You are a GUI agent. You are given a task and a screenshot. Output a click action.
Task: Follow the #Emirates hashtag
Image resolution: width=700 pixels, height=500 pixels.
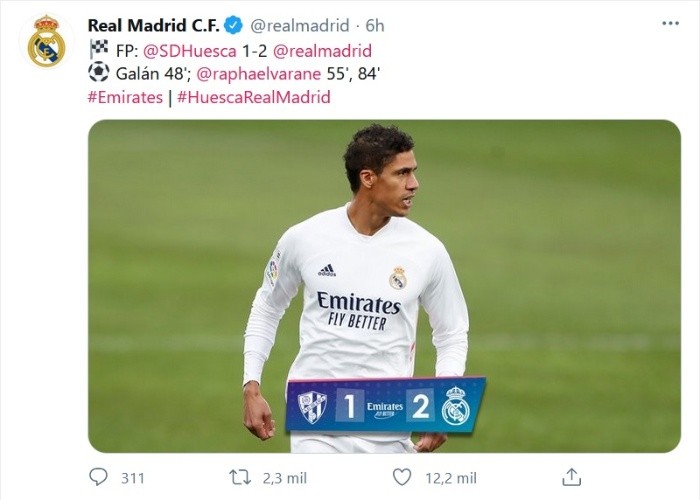125,97
